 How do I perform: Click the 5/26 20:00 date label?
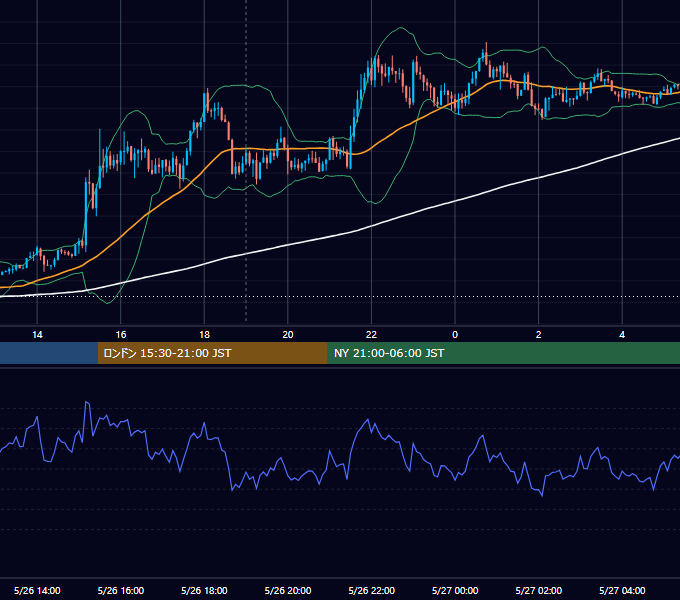288,590
